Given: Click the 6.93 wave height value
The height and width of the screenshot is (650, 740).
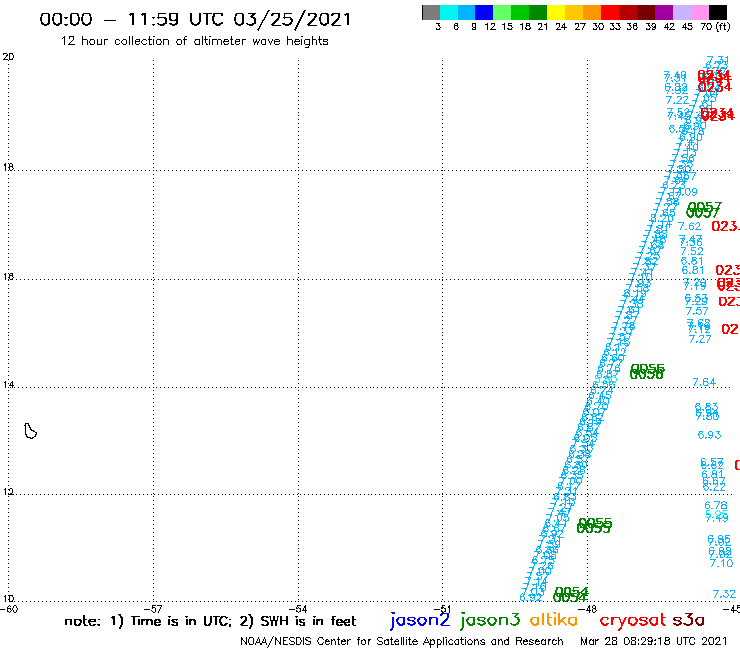Looking at the screenshot, I should pos(709,435).
